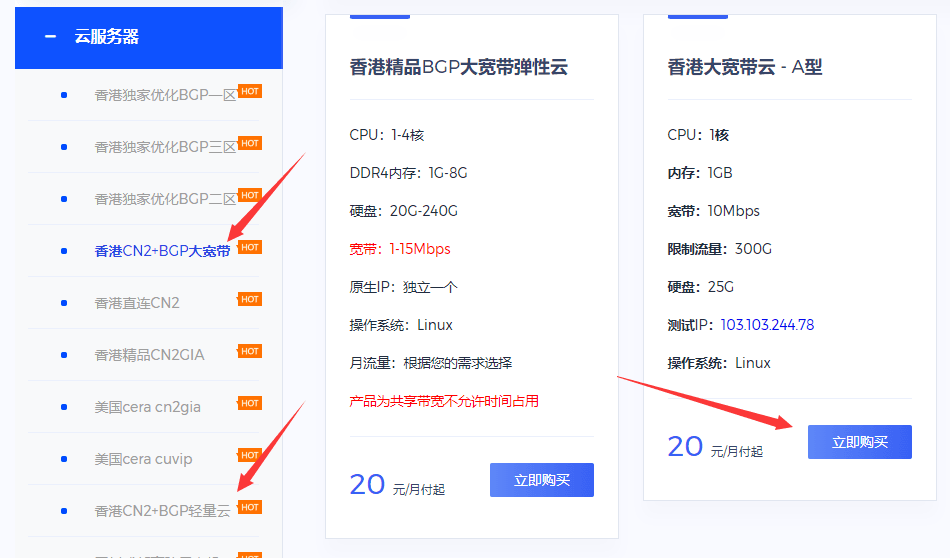Click the 香港大宽带云 - A型 card title
This screenshot has width=950, height=558.
pos(745,67)
